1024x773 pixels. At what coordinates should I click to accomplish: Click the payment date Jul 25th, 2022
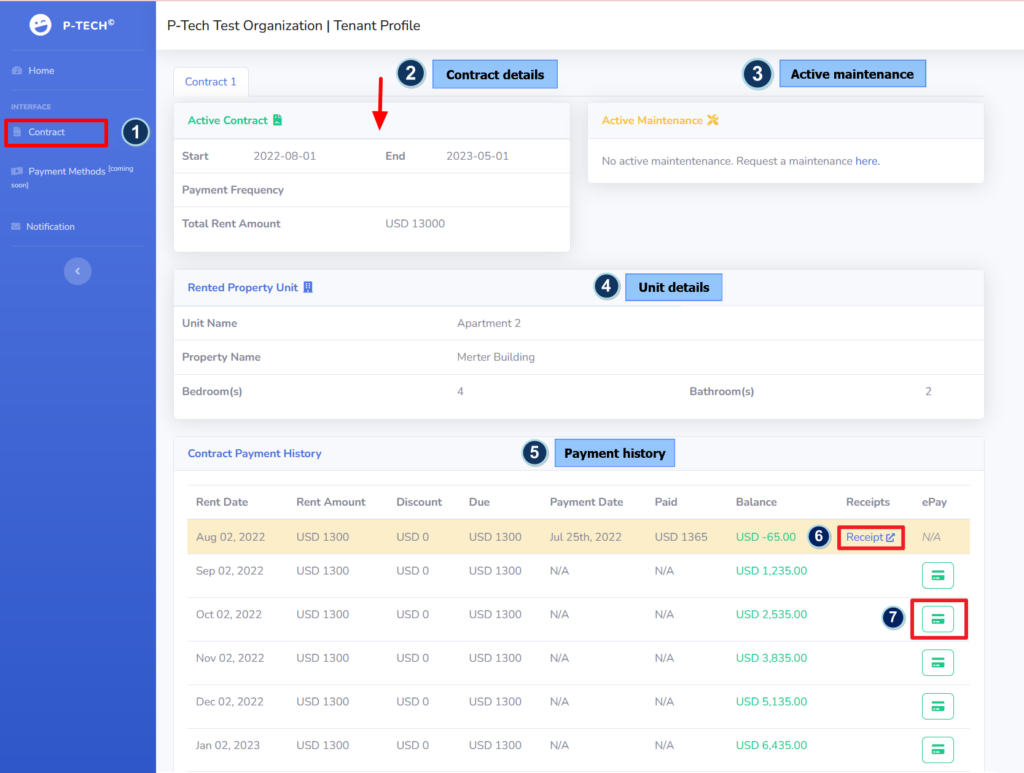coord(586,537)
